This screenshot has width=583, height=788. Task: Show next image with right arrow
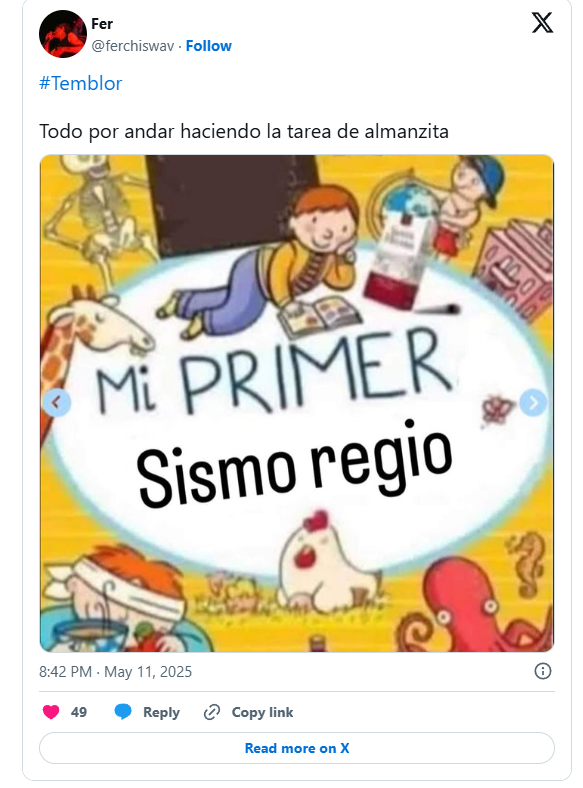(533, 403)
